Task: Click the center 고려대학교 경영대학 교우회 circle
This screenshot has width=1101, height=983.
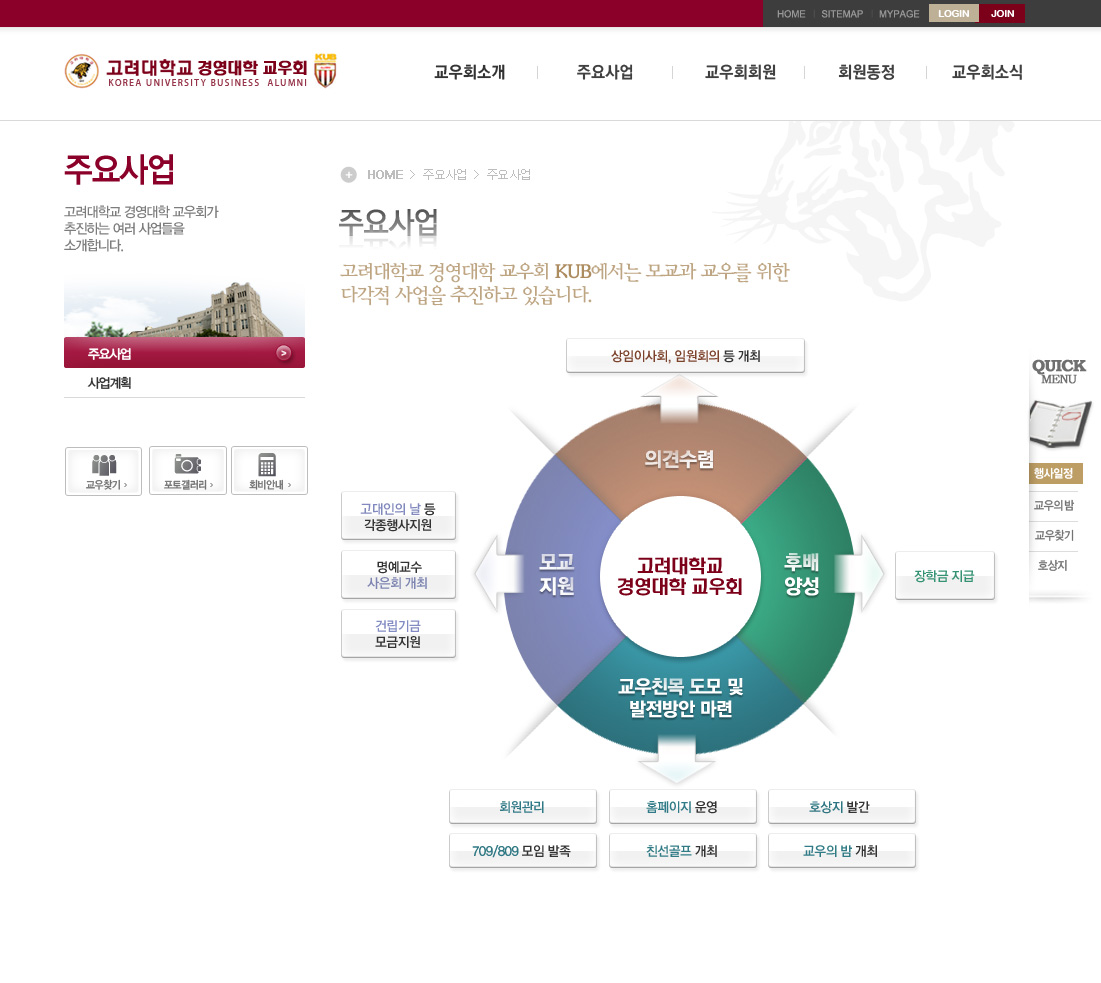Action: click(680, 576)
